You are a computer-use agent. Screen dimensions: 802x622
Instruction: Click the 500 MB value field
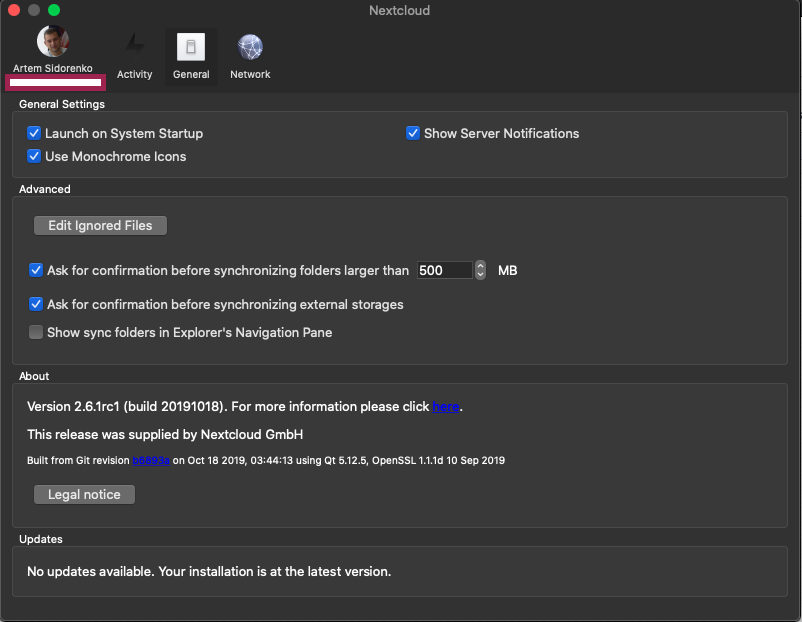tap(445, 270)
